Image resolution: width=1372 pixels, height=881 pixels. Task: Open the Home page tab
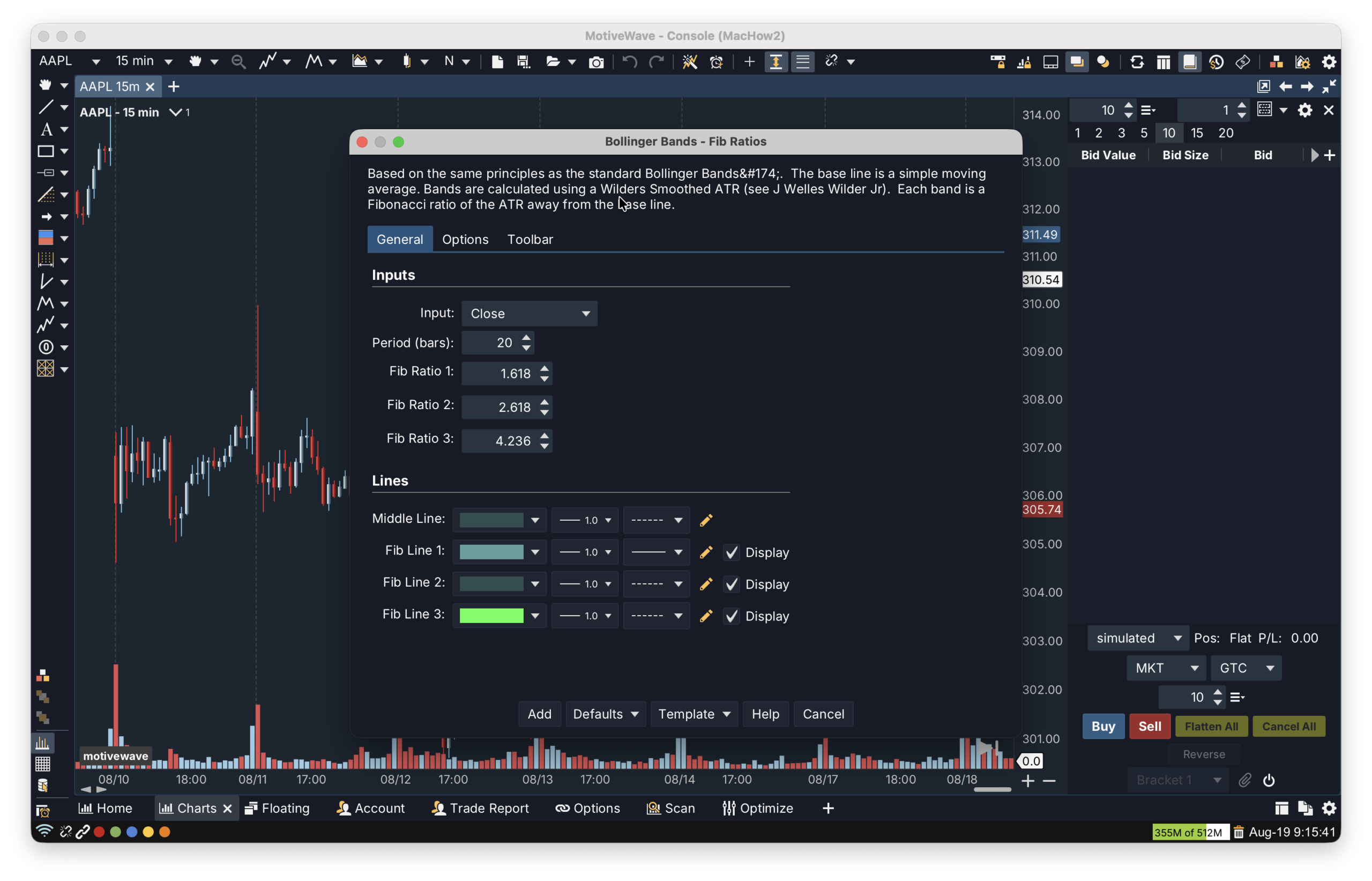105,809
